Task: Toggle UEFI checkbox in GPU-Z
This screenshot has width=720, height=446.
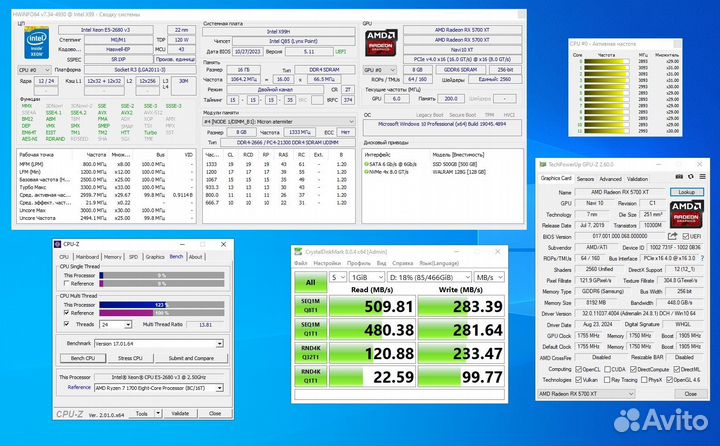Action: pos(685,237)
